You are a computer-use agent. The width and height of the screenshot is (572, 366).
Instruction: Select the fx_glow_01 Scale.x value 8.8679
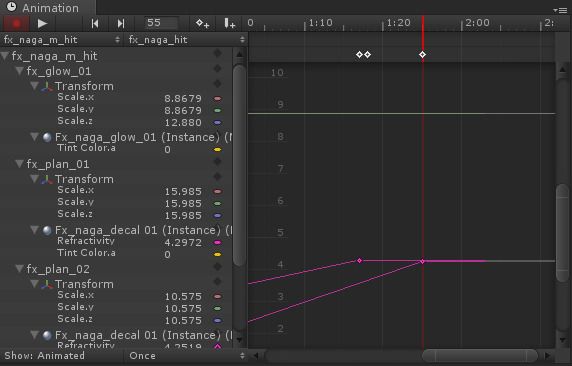pos(183,99)
